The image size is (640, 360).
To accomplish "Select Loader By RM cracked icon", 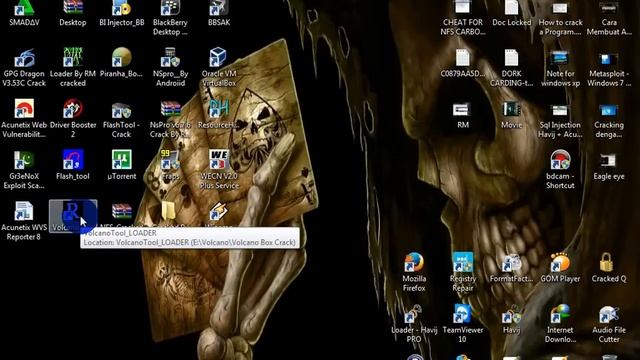I will (x=73, y=58).
